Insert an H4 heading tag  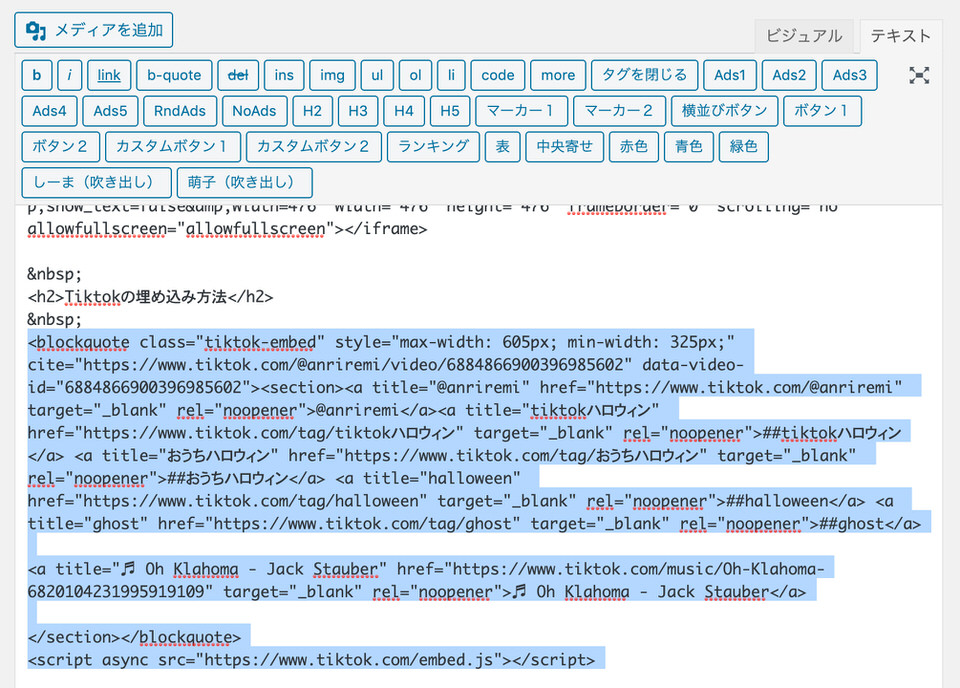(404, 111)
